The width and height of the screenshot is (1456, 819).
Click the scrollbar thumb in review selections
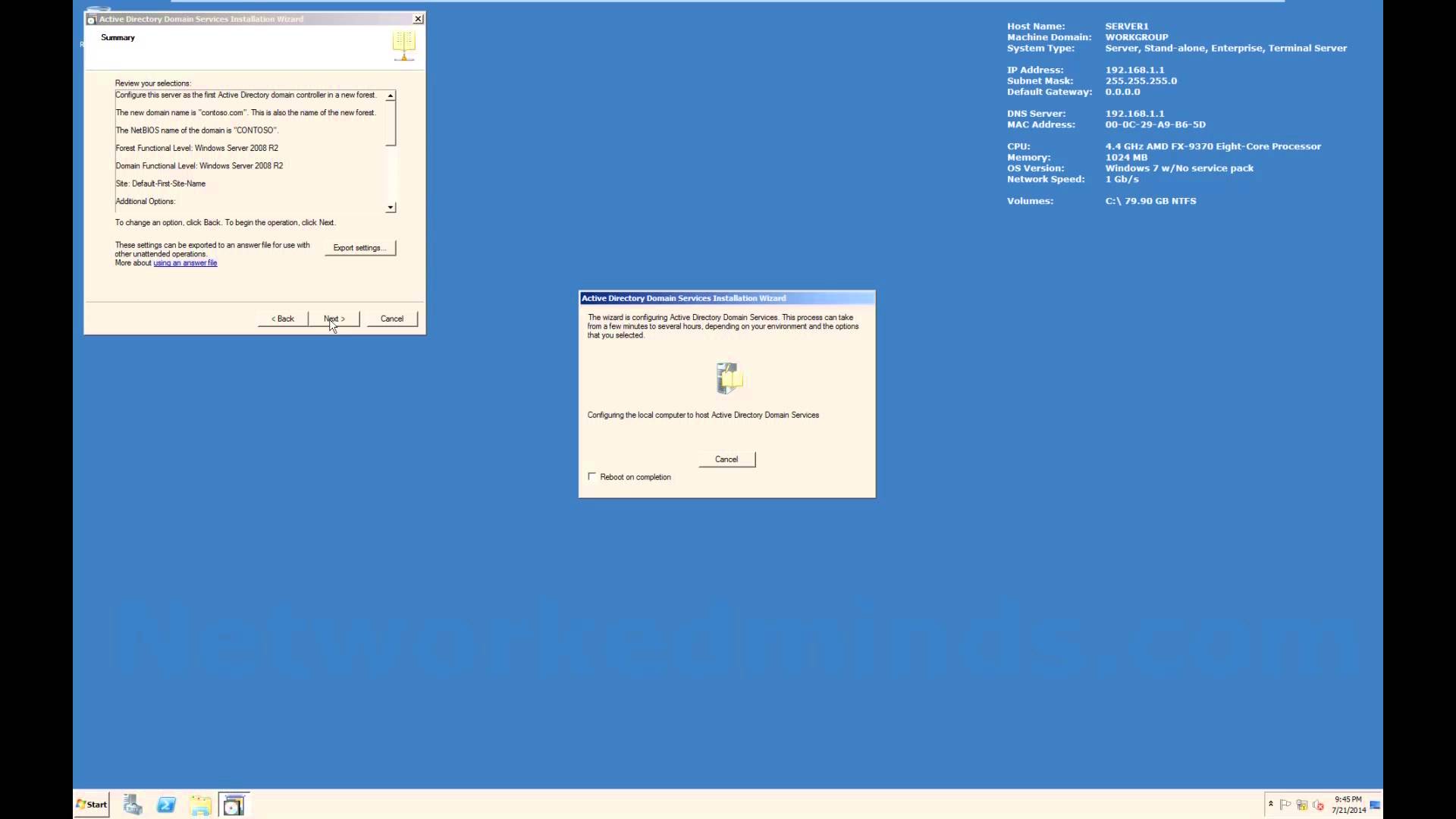[391, 123]
